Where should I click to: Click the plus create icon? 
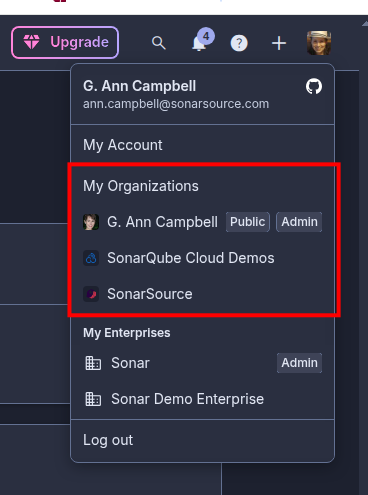(279, 43)
